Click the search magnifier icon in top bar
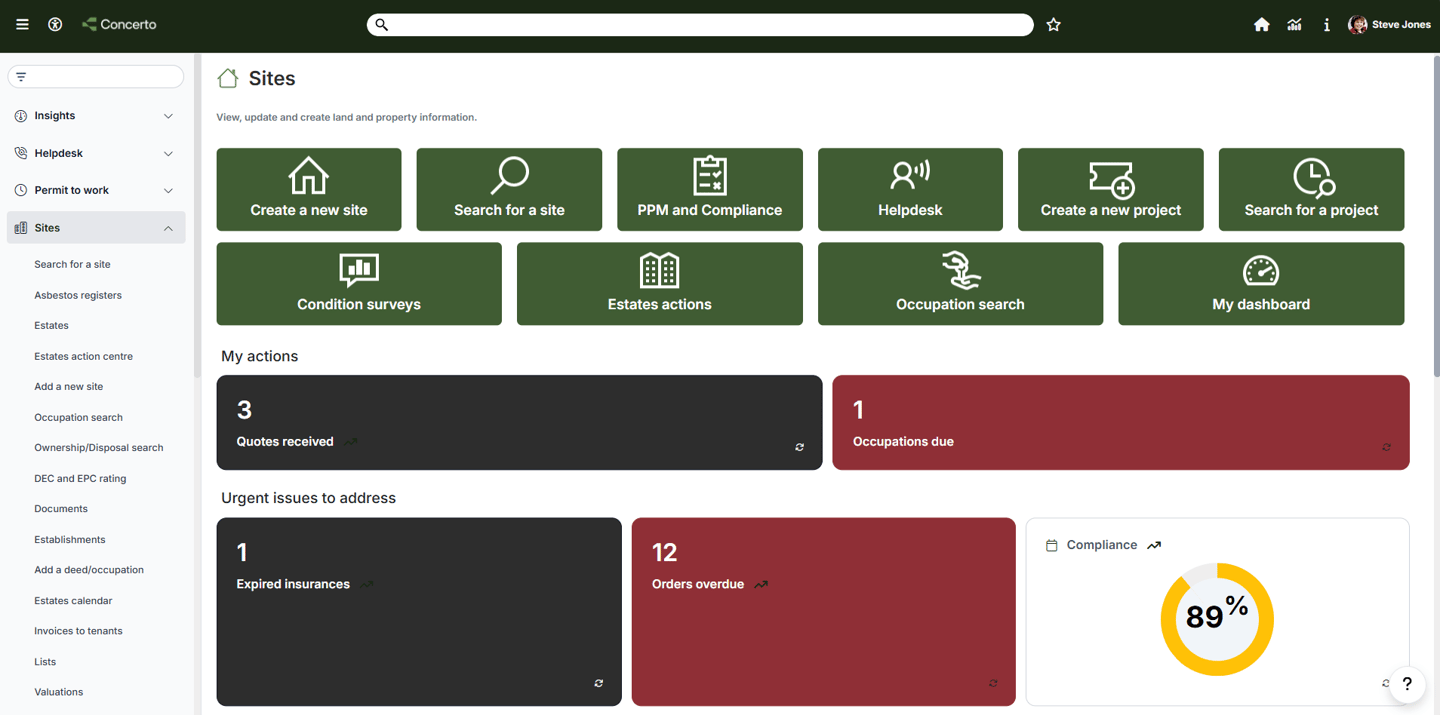Viewport: 1440px width, 715px height. (382, 24)
